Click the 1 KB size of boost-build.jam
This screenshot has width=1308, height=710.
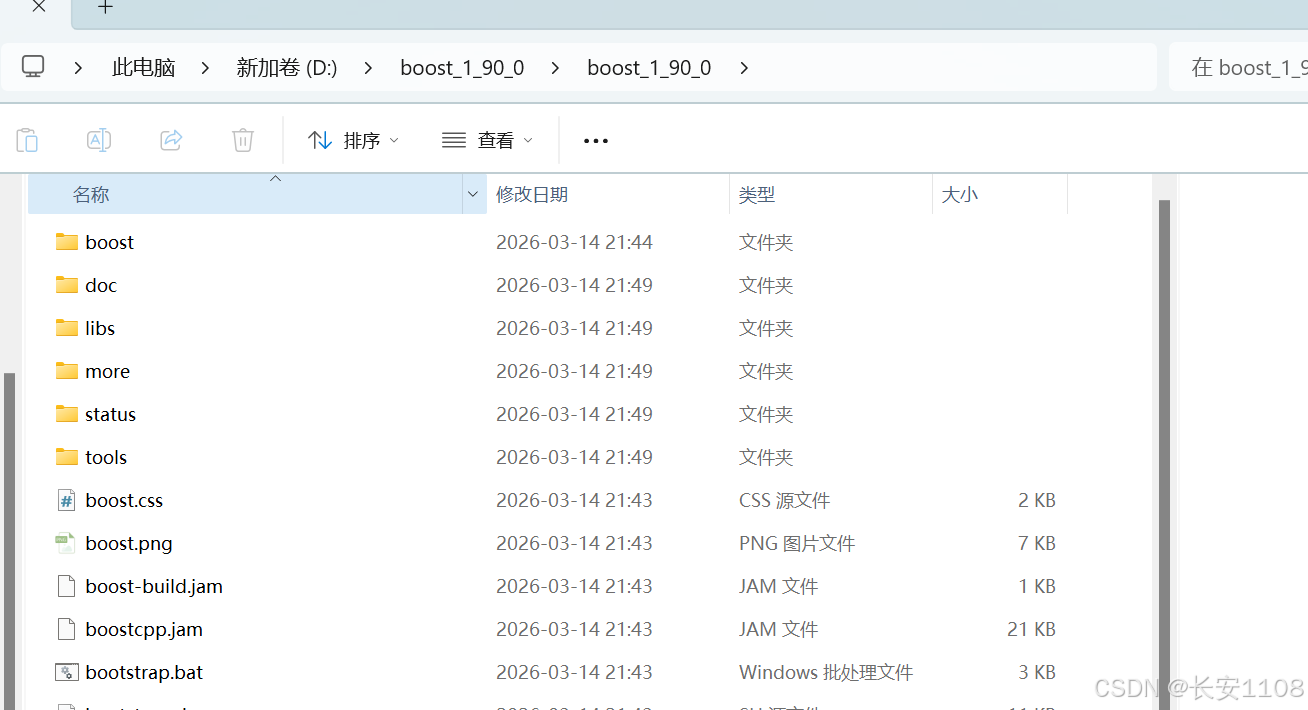coord(1037,586)
